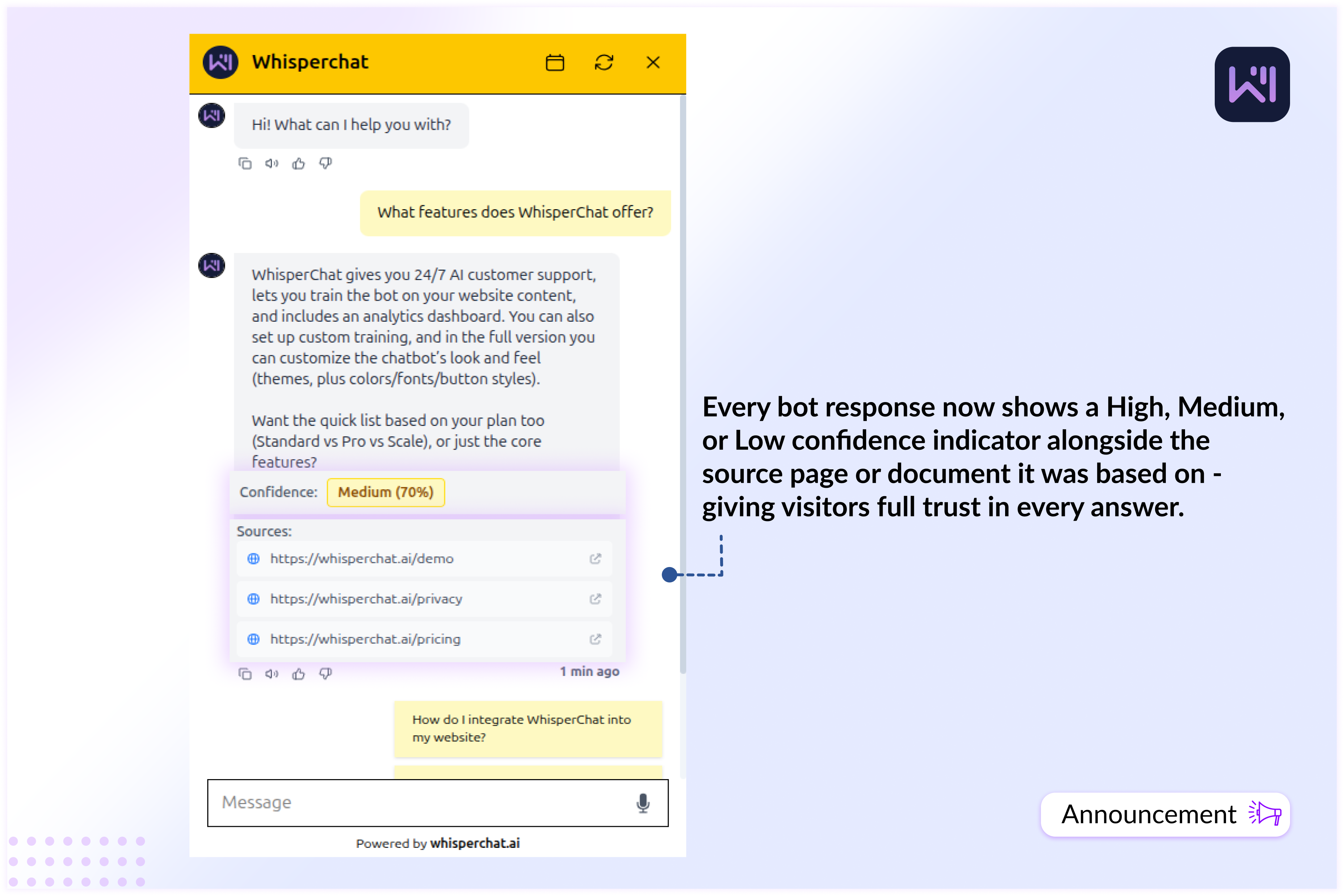Click the 'Sources:' label
Screen dimensions: 1344x896
point(264,531)
